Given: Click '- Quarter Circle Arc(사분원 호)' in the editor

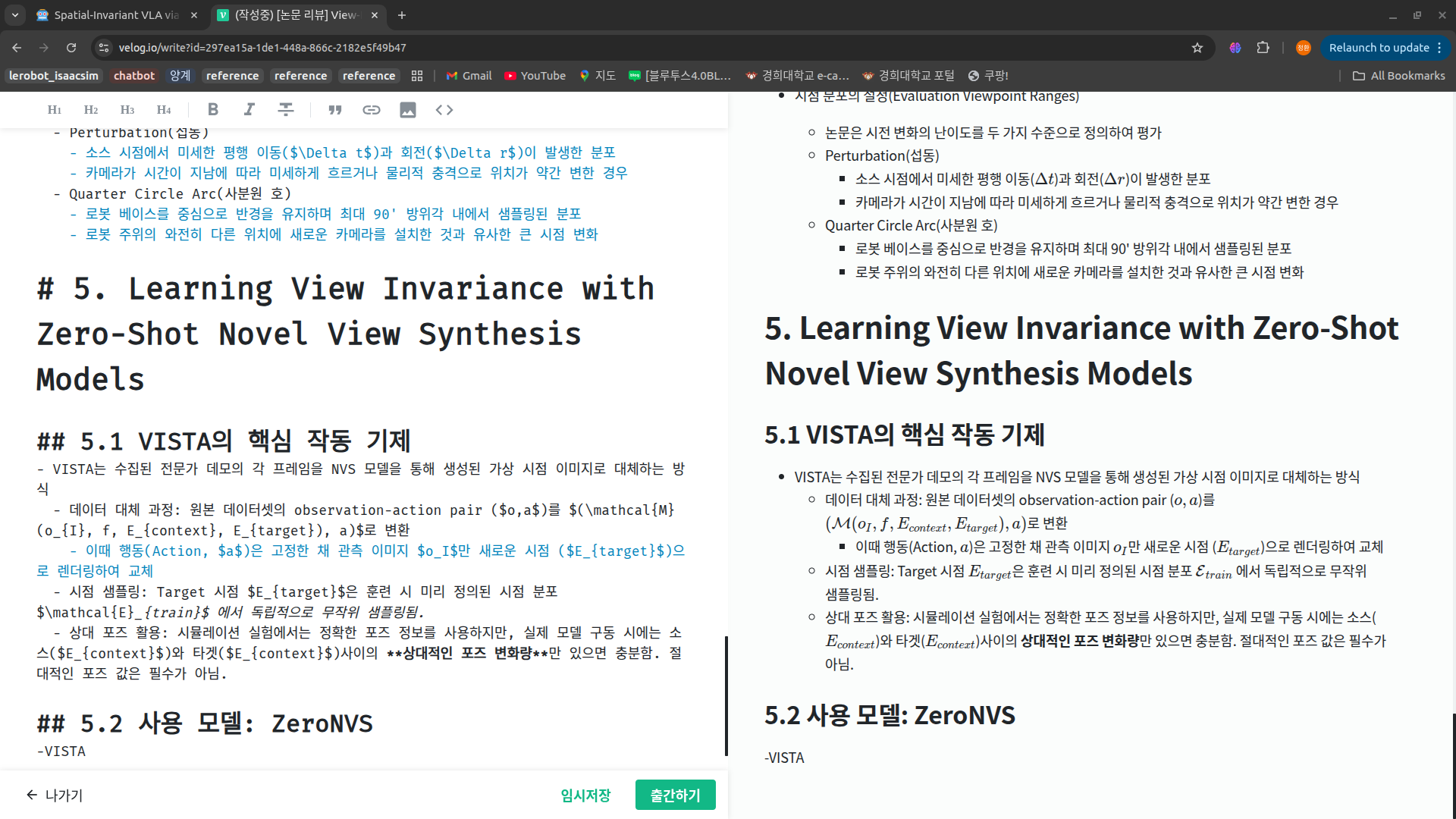Looking at the screenshot, I should 172,194.
